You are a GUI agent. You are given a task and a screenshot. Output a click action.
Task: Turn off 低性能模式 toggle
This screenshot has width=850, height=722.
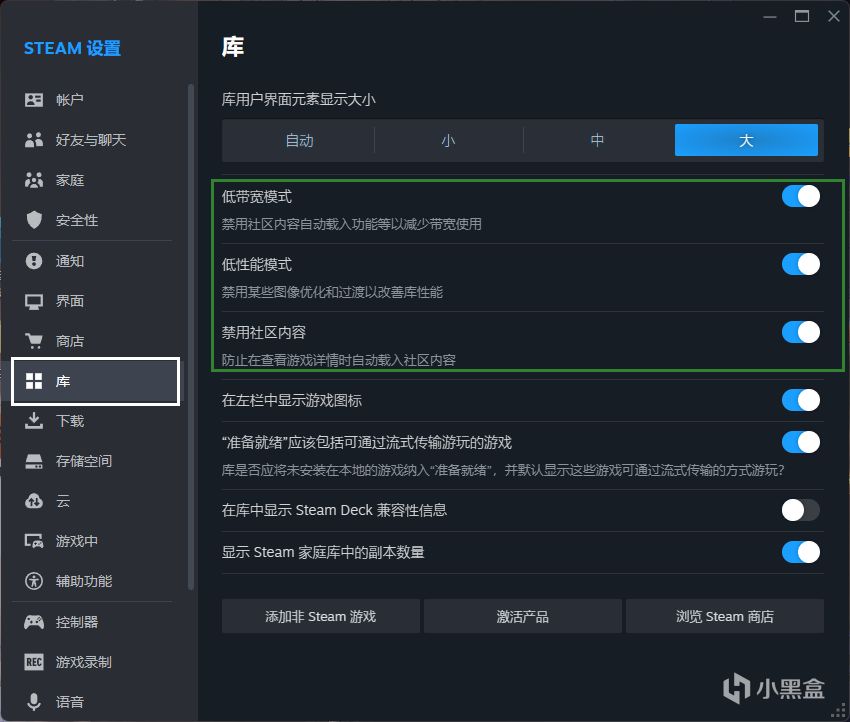point(801,265)
